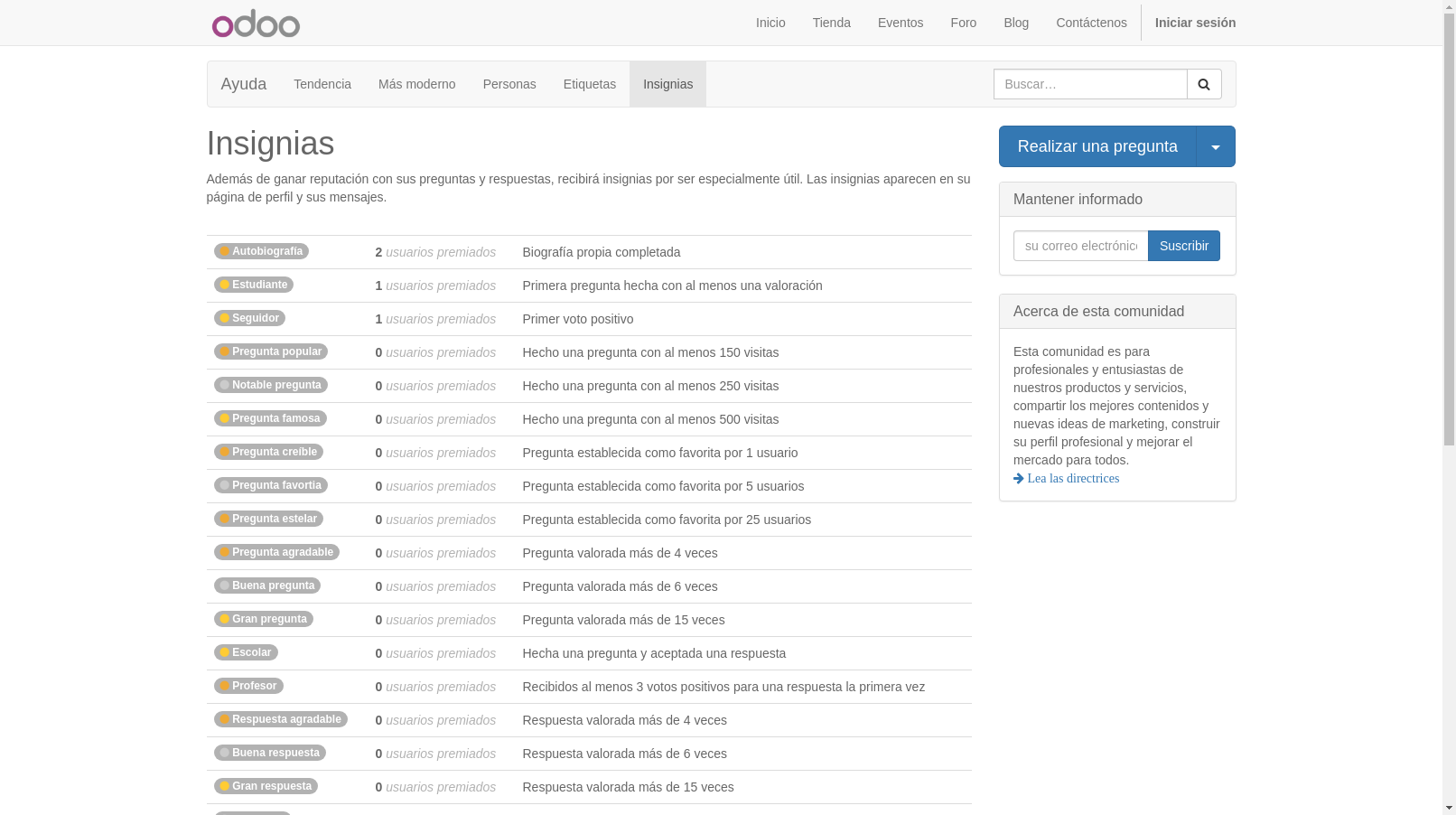The width and height of the screenshot is (1456, 815).
Task: Open the Notable pregunta silver badge
Action: 270,385
